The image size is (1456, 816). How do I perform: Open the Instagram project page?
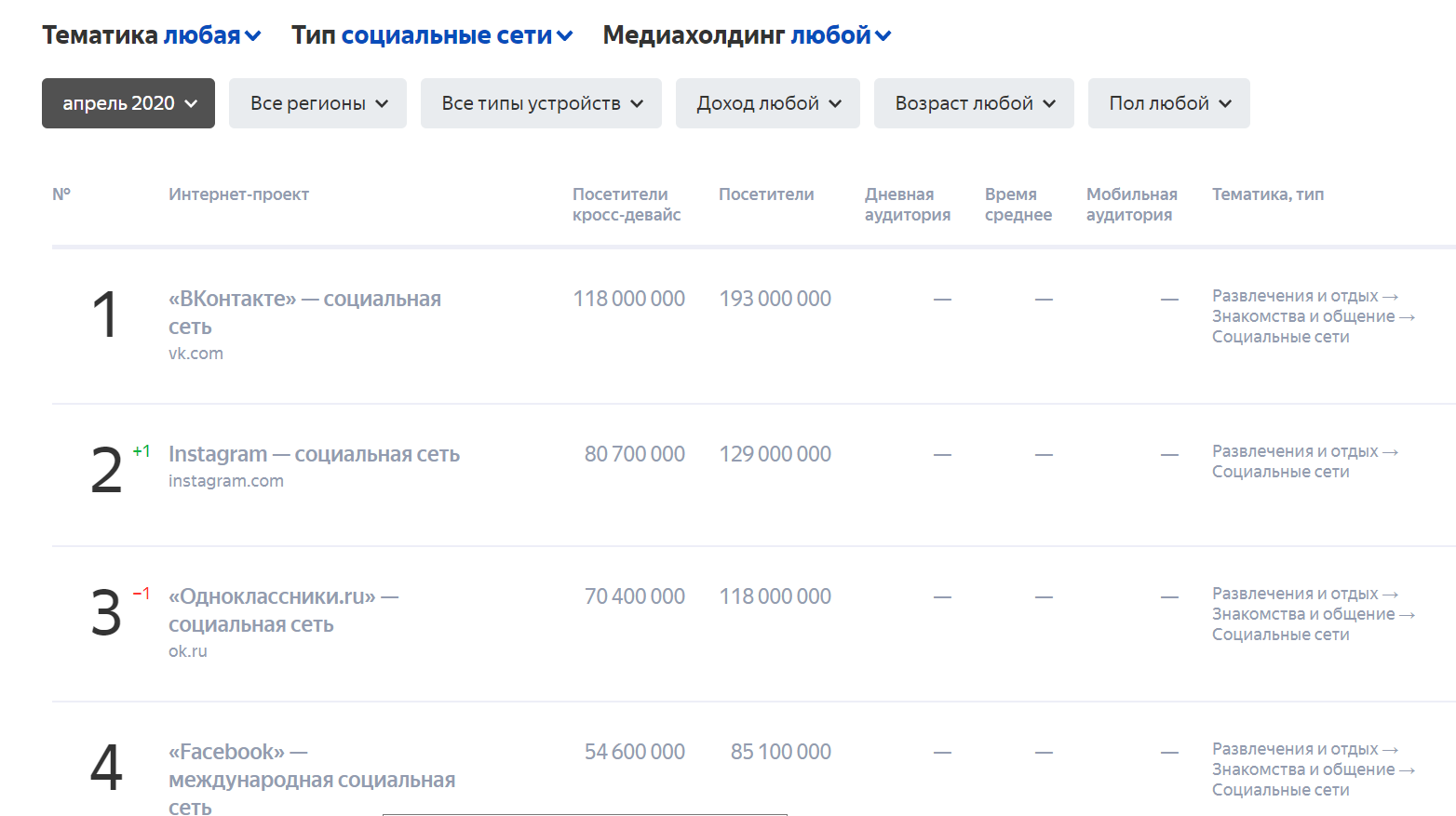pos(314,453)
